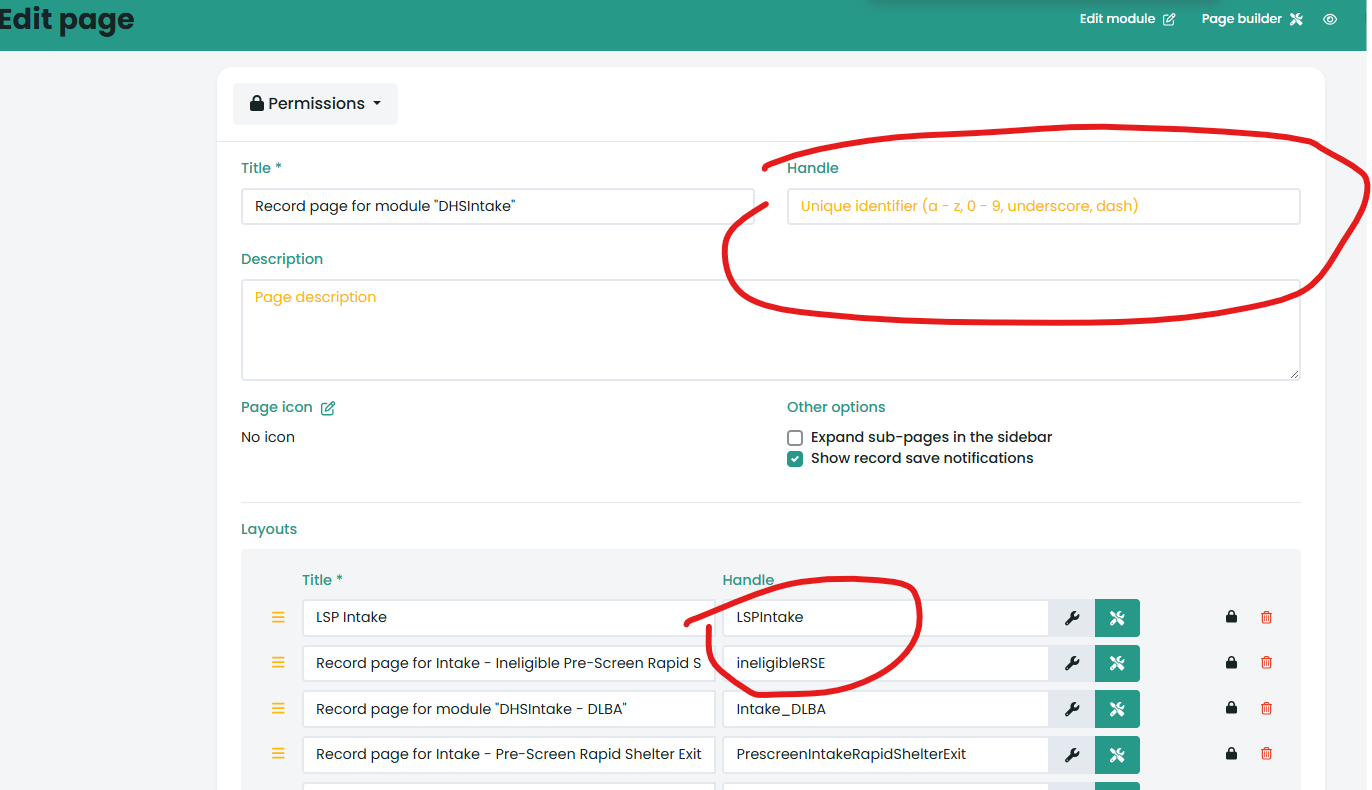Screen dimensions: 1372x790
Task: Enable Expand sub-pages in the sidebar
Action: [795, 438]
